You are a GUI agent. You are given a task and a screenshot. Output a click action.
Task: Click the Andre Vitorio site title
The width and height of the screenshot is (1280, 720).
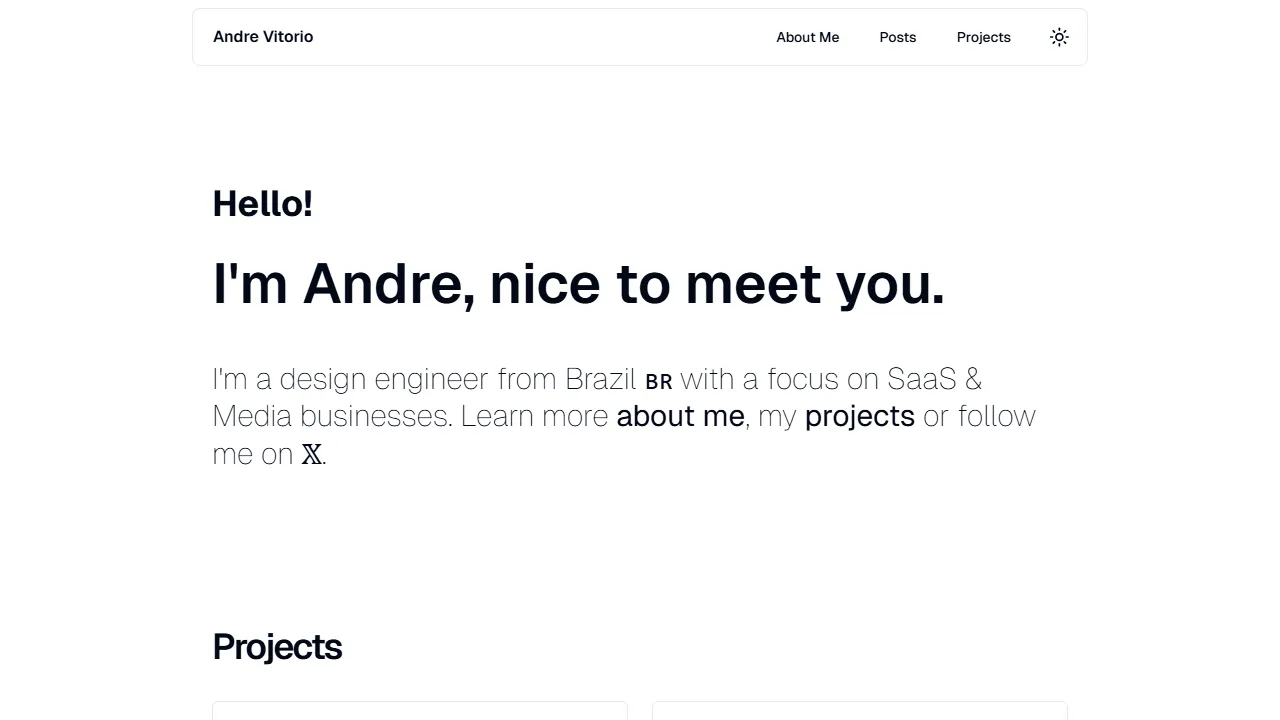(263, 37)
